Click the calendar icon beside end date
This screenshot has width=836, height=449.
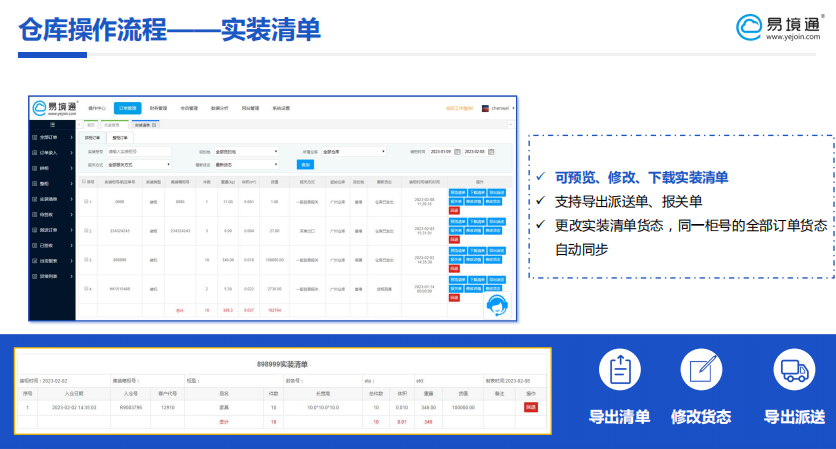click(x=493, y=152)
